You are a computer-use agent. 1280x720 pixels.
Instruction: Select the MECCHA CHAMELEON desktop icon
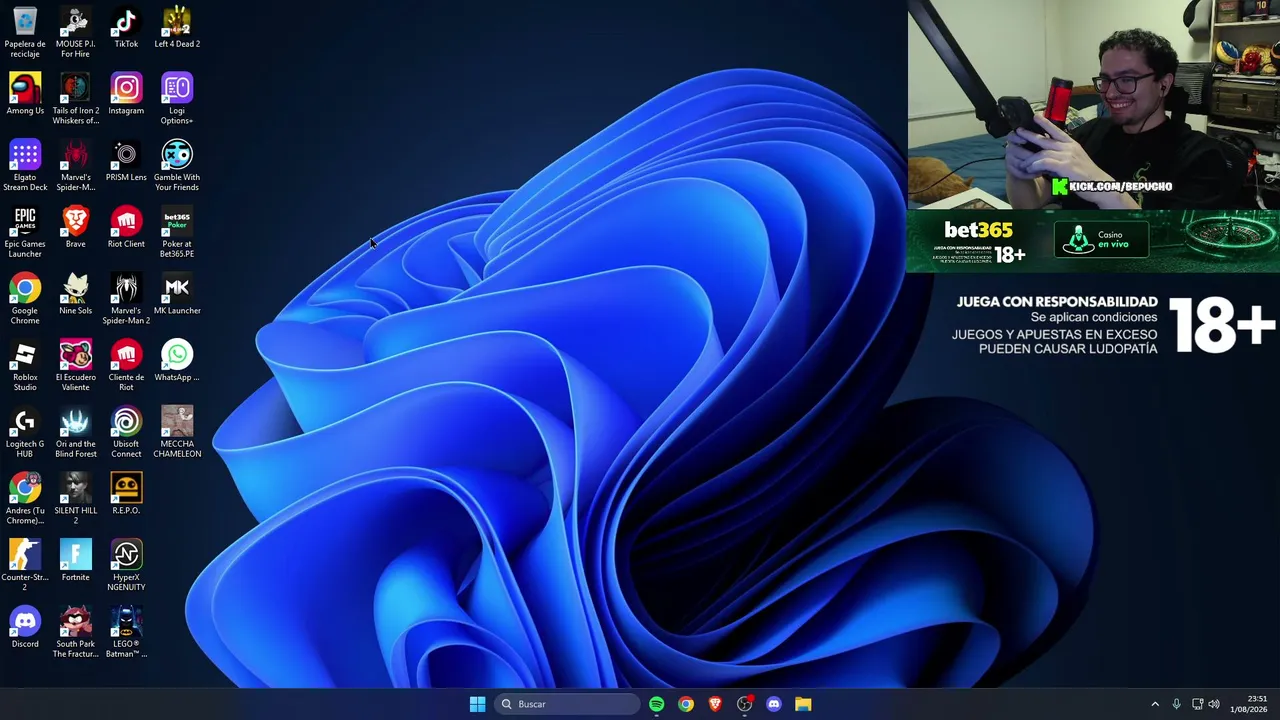pos(177,433)
